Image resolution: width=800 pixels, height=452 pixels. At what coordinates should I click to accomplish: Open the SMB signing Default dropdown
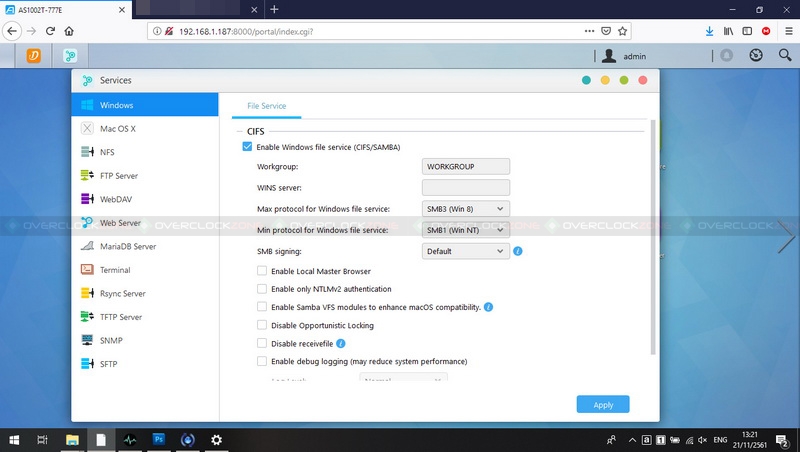[466, 251]
